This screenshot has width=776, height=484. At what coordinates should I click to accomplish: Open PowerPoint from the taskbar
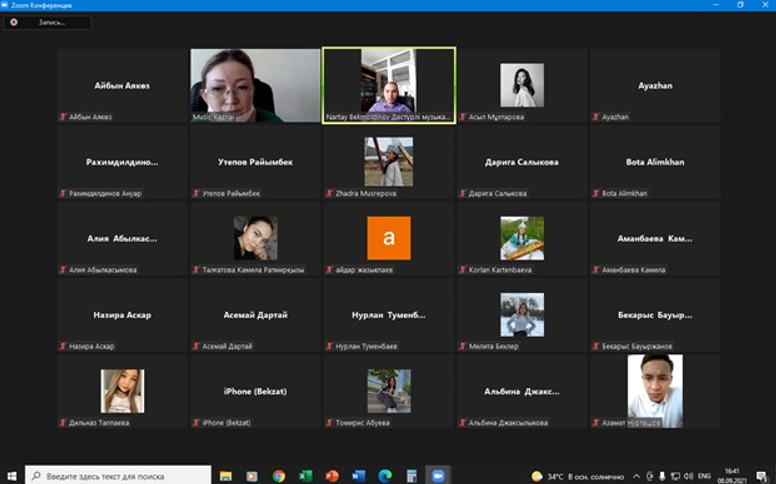[332, 476]
